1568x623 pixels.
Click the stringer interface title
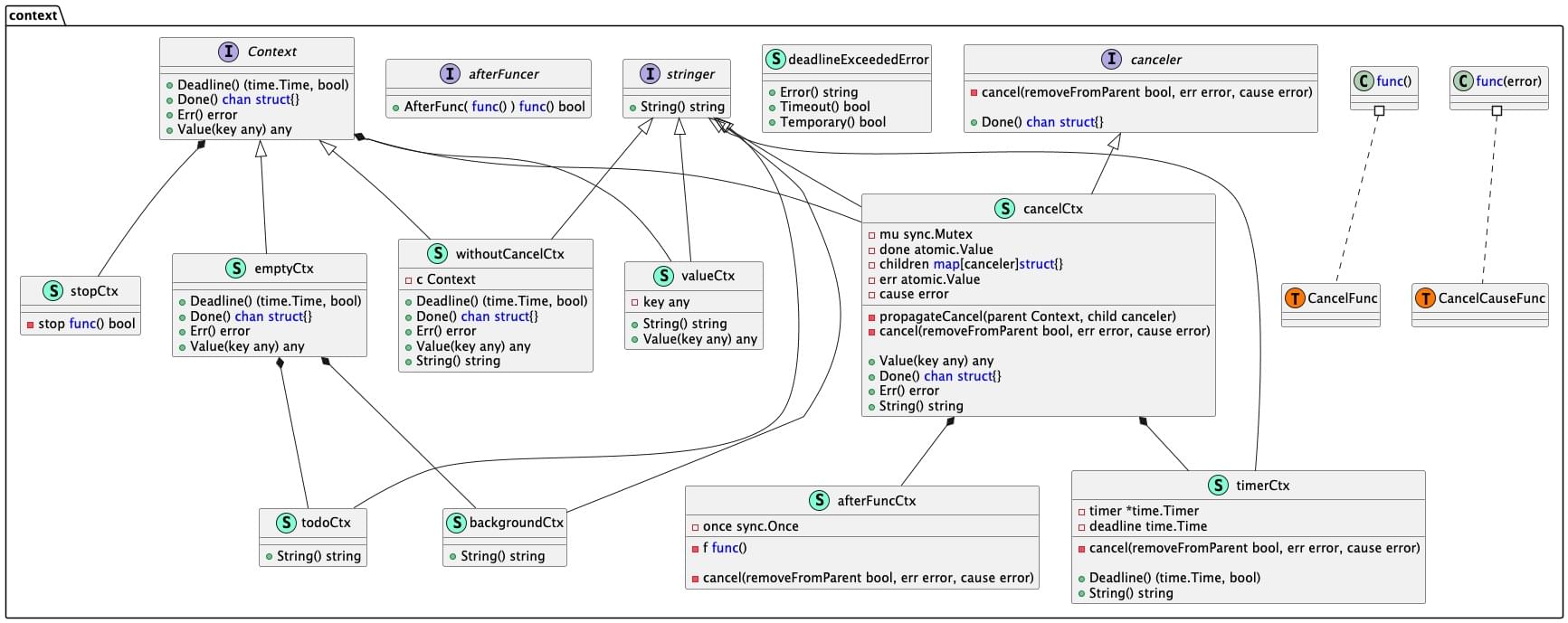690,74
